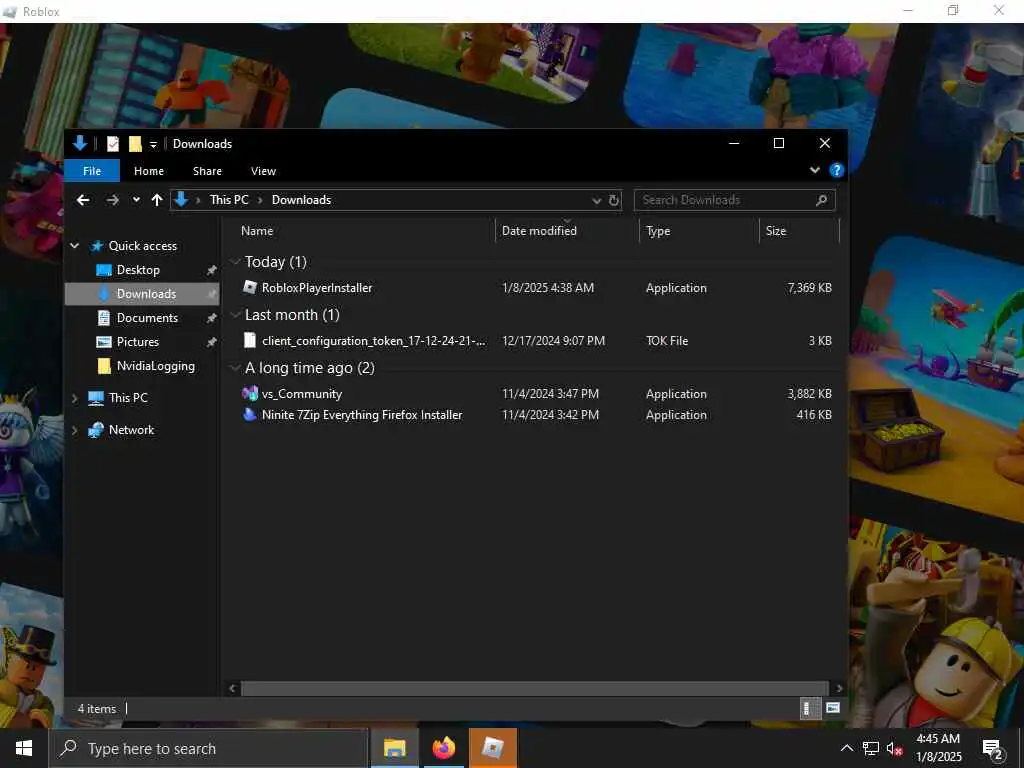The height and width of the screenshot is (768, 1024).
Task: Switch to Large icons view layout
Action: (833, 708)
